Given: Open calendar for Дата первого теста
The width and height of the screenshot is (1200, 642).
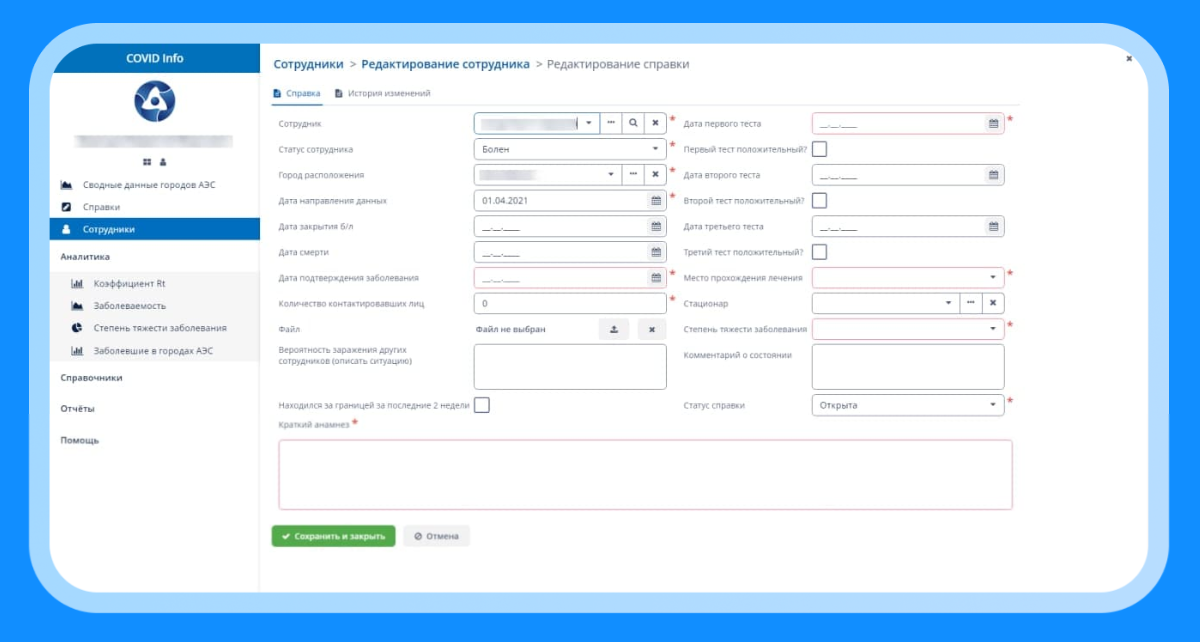Looking at the screenshot, I should [x=994, y=124].
